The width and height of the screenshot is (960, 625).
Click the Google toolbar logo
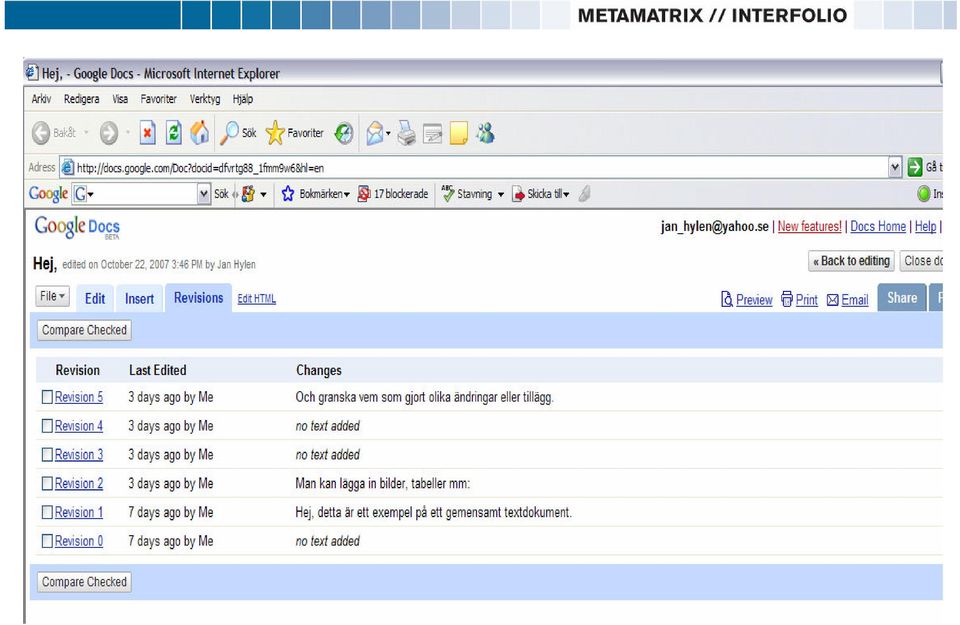[x=48, y=194]
